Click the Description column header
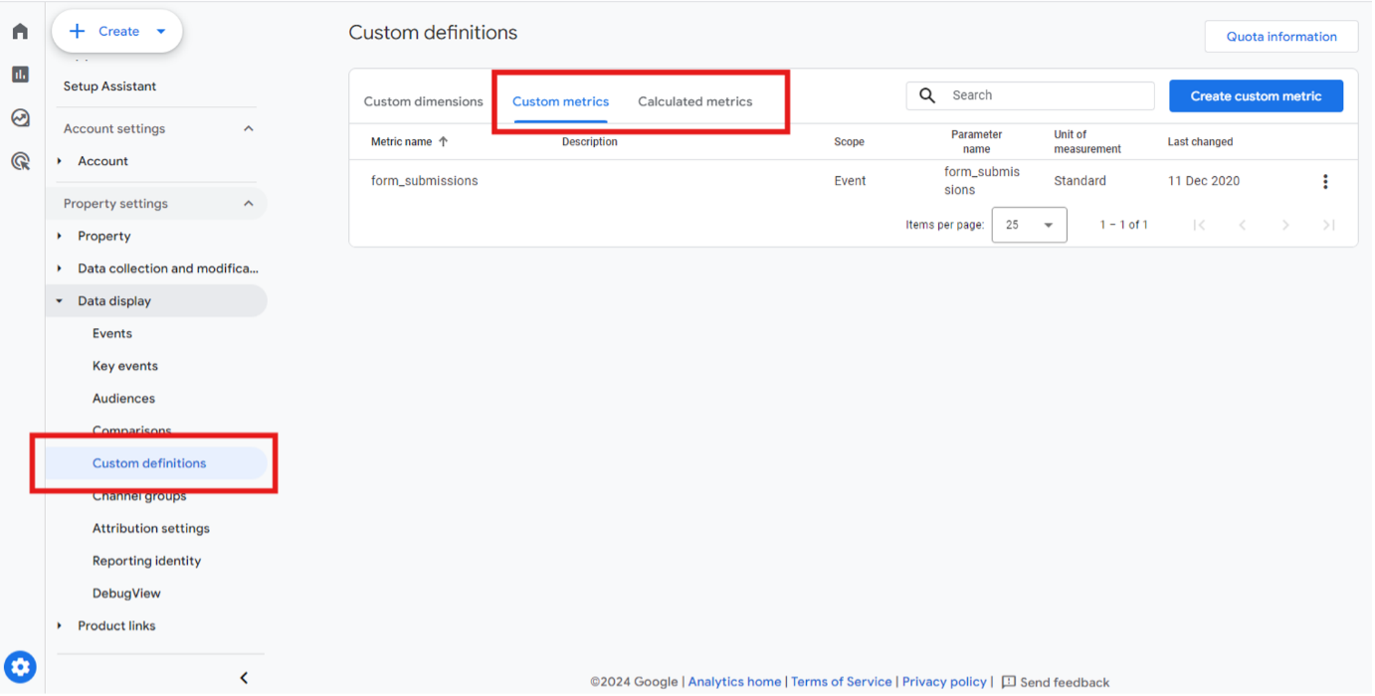The image size is (1375, 696). pos(589,142)
